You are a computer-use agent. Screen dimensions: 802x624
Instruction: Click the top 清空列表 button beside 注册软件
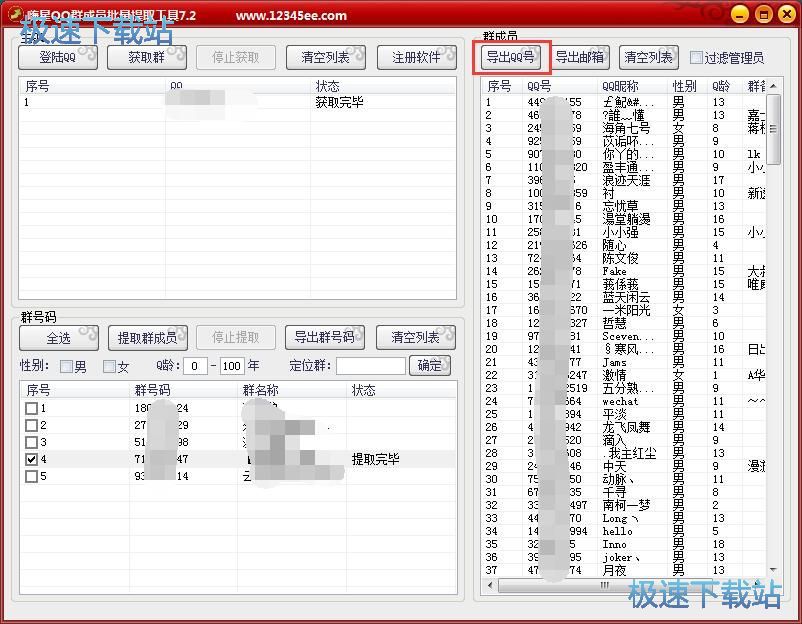tap(326, 57)
